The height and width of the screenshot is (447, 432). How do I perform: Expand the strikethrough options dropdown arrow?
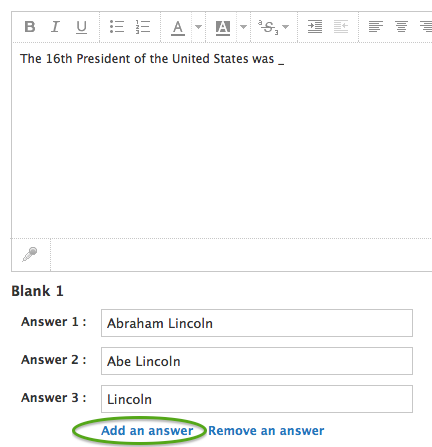pyautogui.click(x=286, y=27)
